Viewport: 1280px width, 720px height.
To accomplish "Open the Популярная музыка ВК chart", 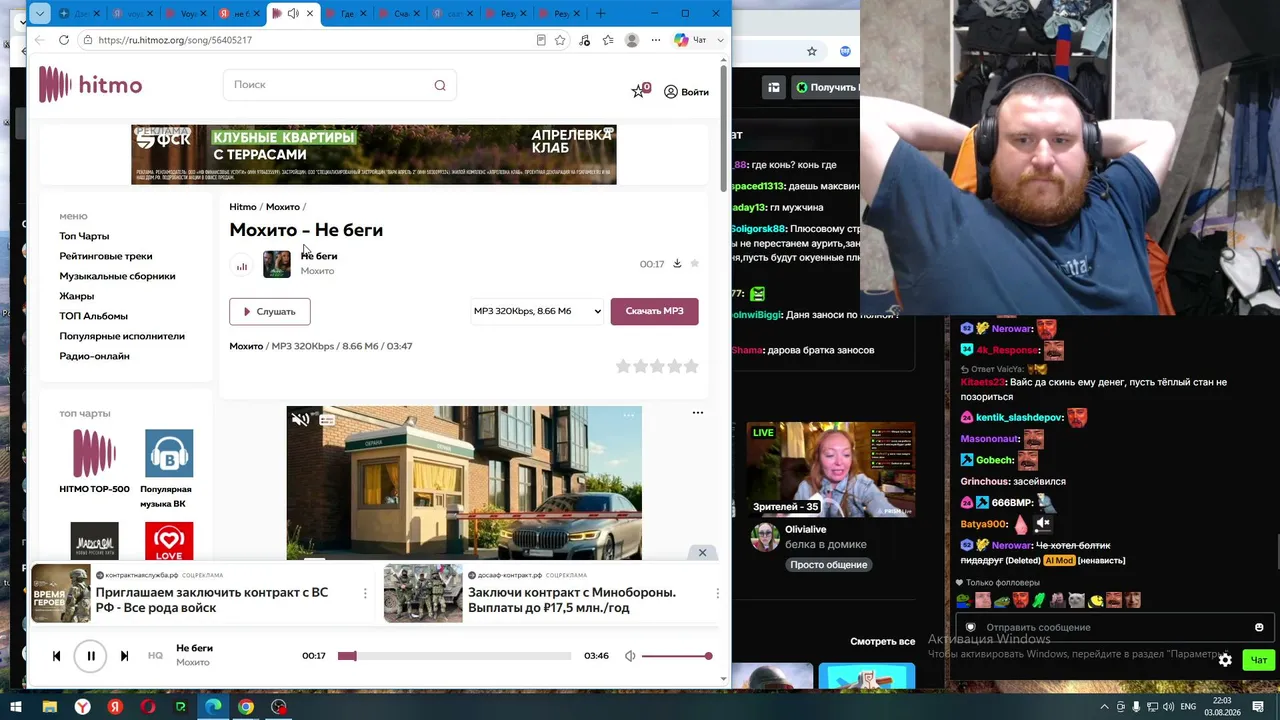I will tap(169, 453).
